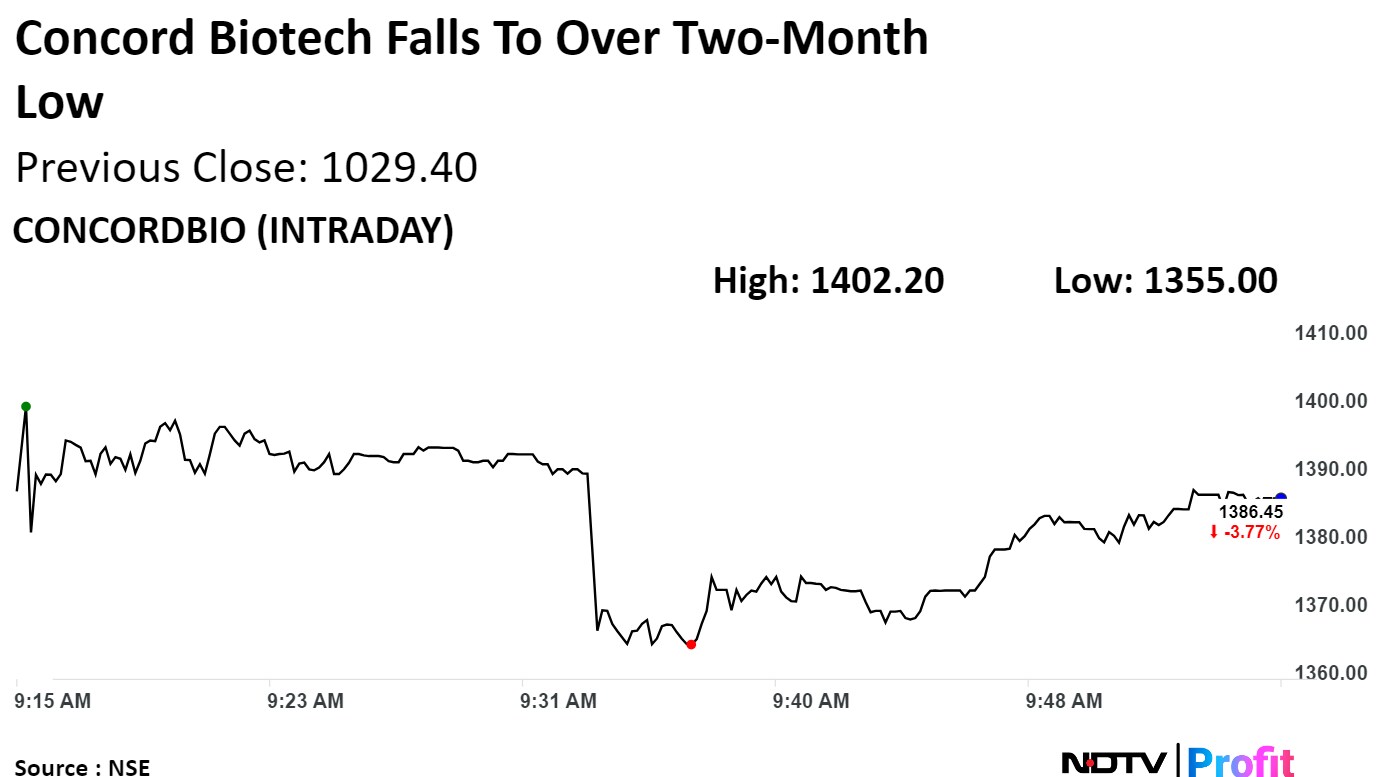Select the 1386.45 current price label
The image size is (1382, 777).
pyautogui.click(x=1249, y=512)
